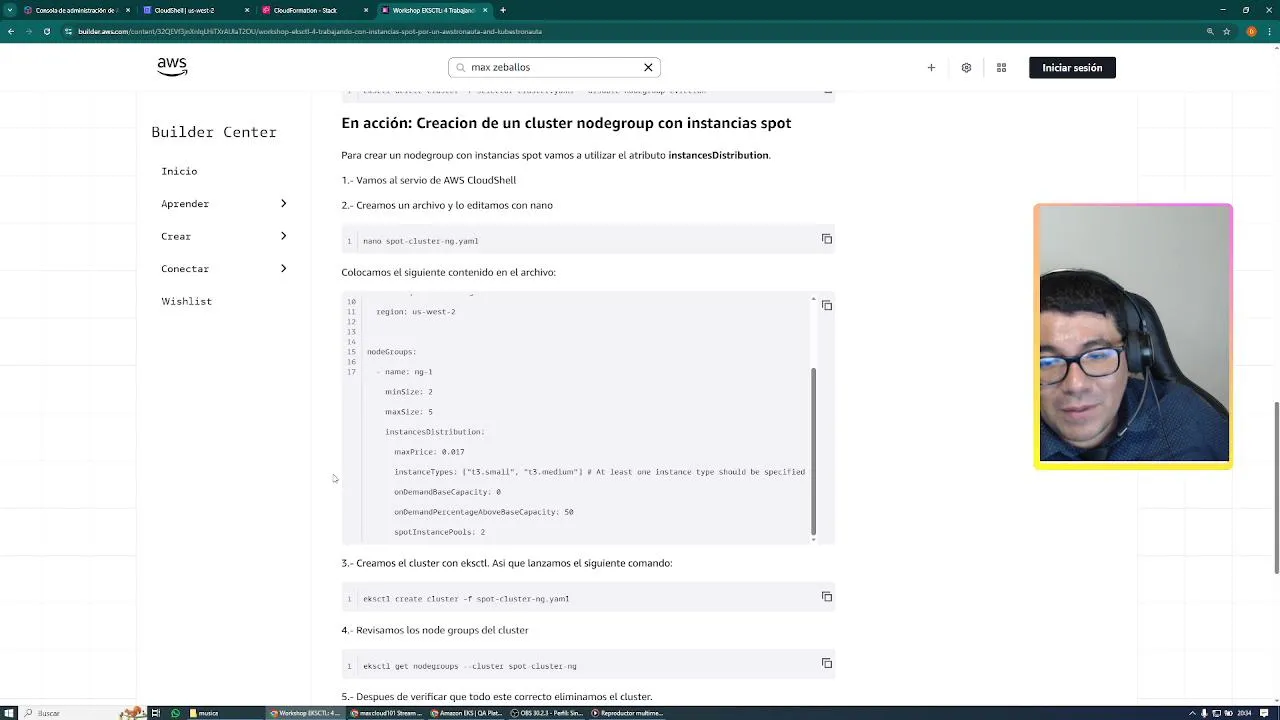Click the browser address bar URL
This screenshot has width=1280, height=720.
click(310, 31)
